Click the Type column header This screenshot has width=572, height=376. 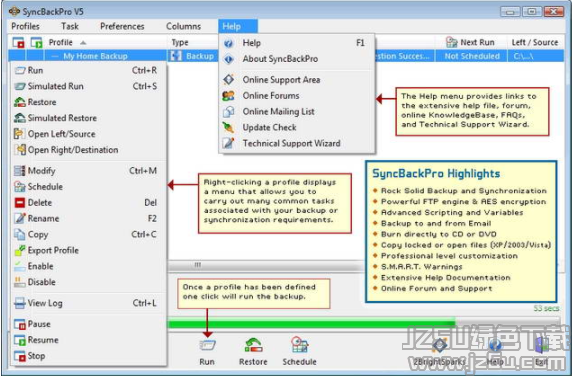193,42
